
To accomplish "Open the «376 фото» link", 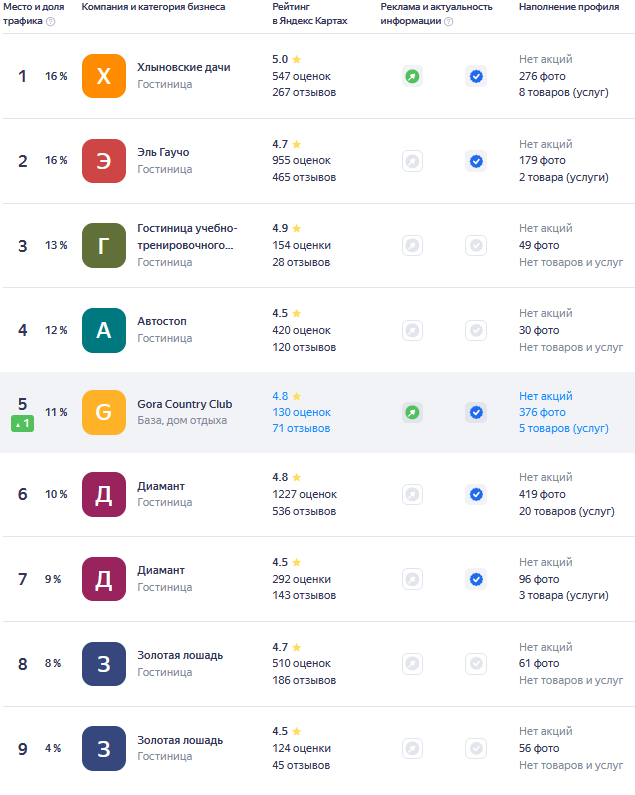I will pyautogui.click(x=542, y=412).
